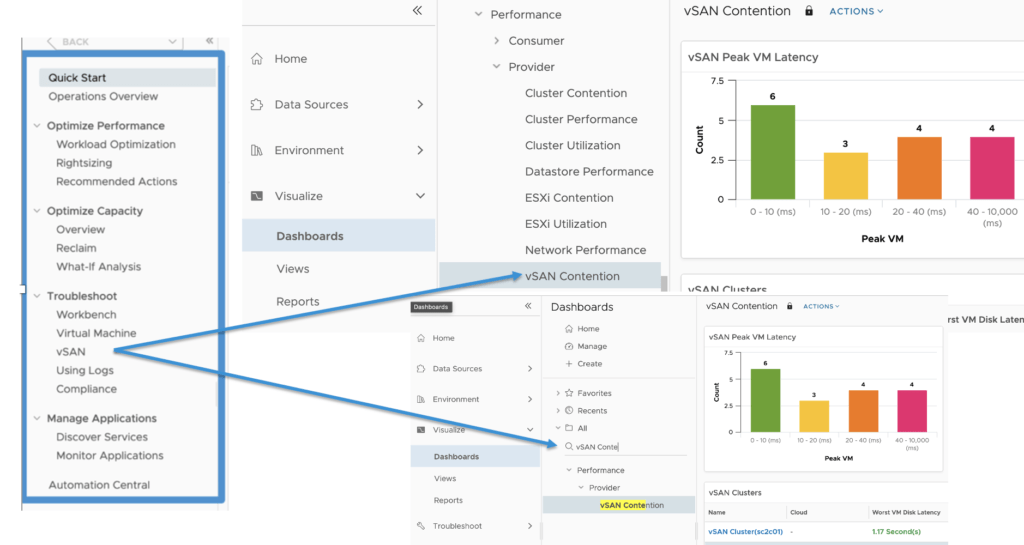This screenshot has width=1024, height=545.
Task: Click the folder icon beside All
Action: click(x=569, y=428)
